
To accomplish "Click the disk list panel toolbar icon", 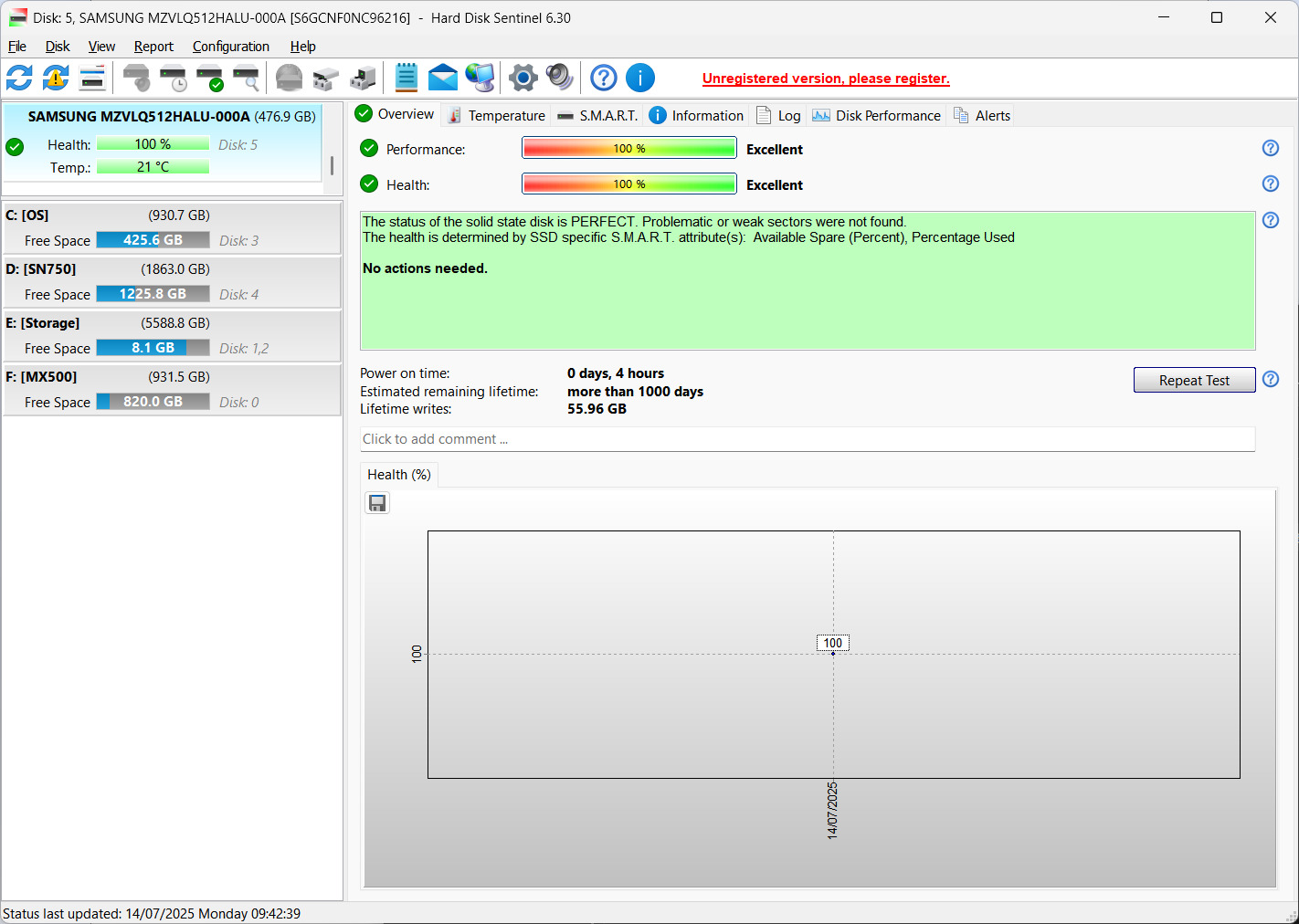I will click(92, 79).
